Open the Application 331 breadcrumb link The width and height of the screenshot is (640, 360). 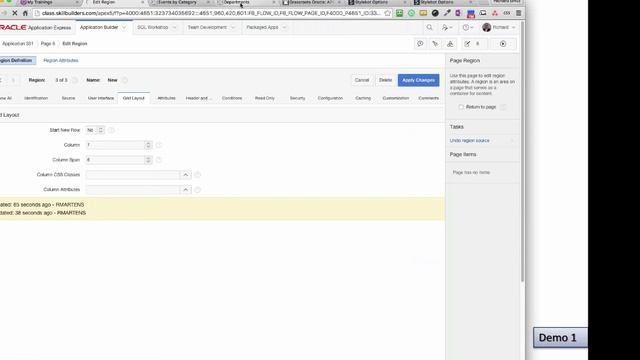pyautogui.click(x=18, y=44)
